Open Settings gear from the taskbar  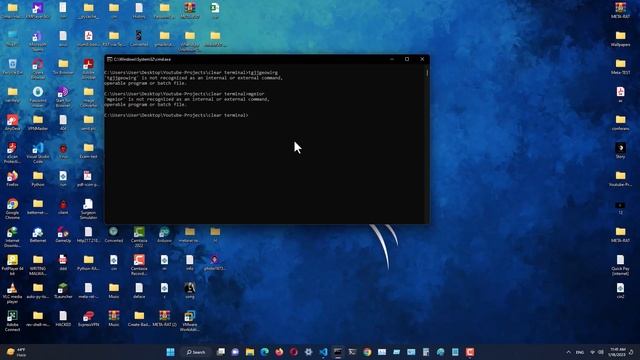(309, 352)
